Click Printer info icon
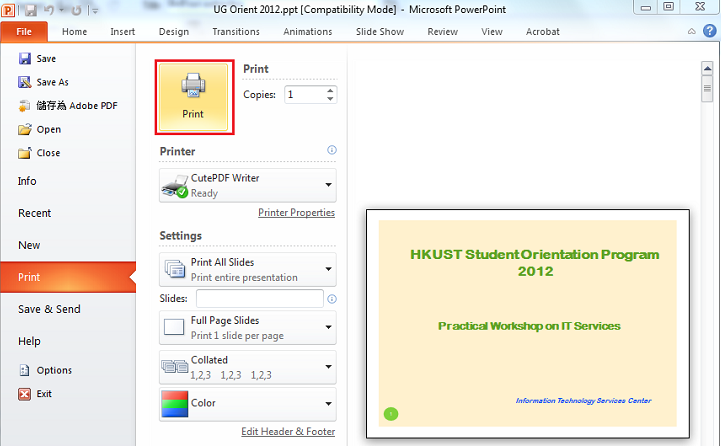 click(x=331, y=151)
